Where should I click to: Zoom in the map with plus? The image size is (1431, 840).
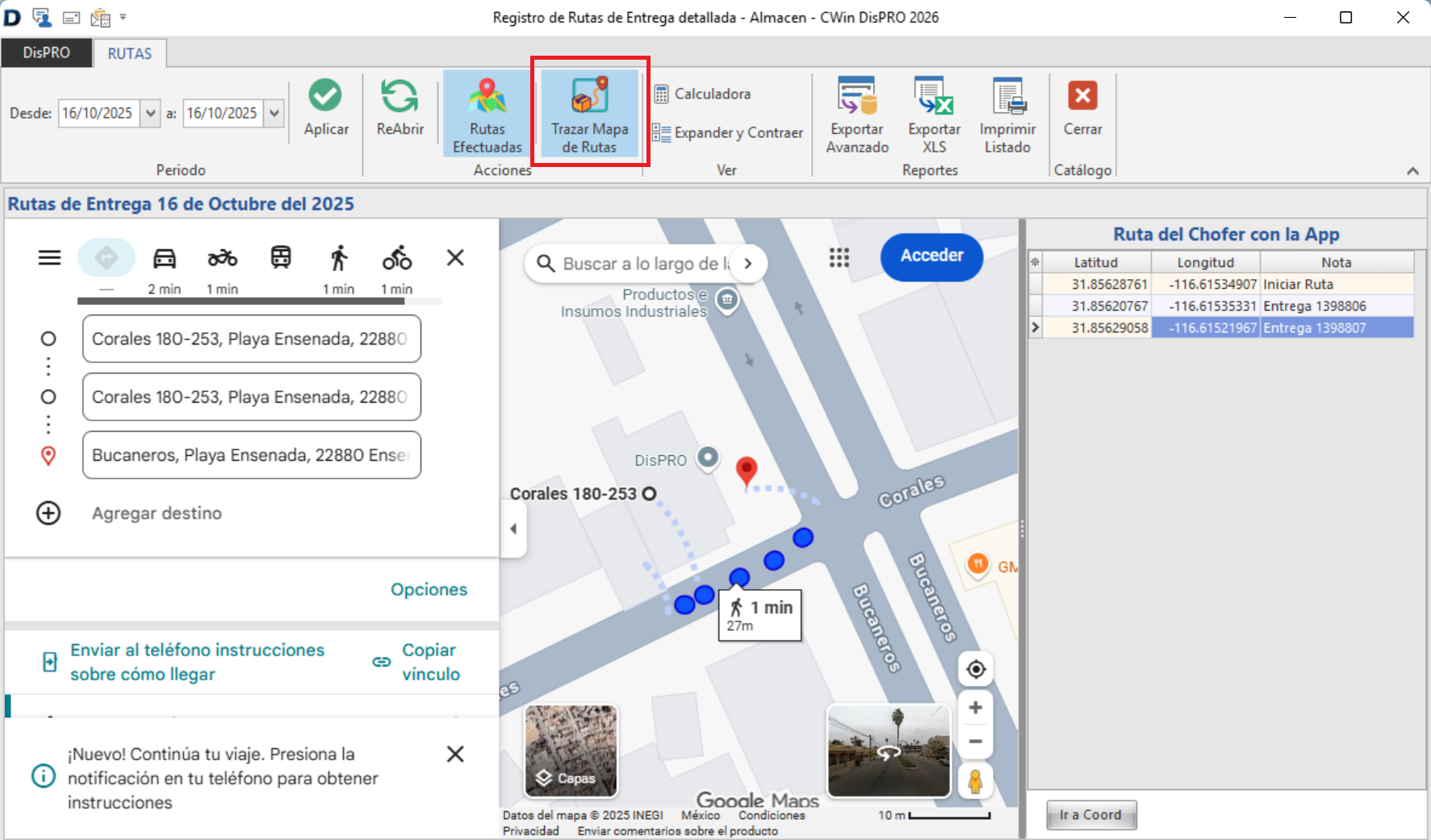(975, 708)
